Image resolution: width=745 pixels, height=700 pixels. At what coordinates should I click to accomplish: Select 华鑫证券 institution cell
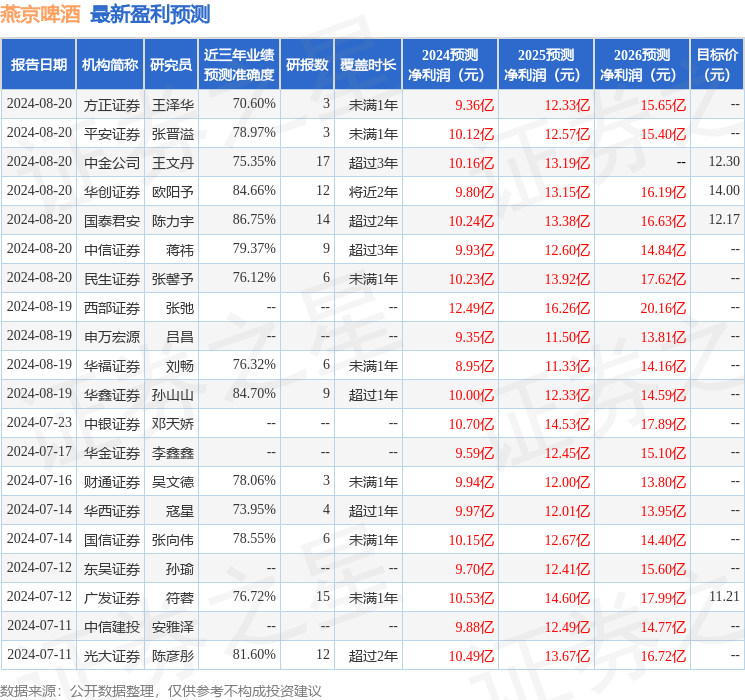pos(112,395)
